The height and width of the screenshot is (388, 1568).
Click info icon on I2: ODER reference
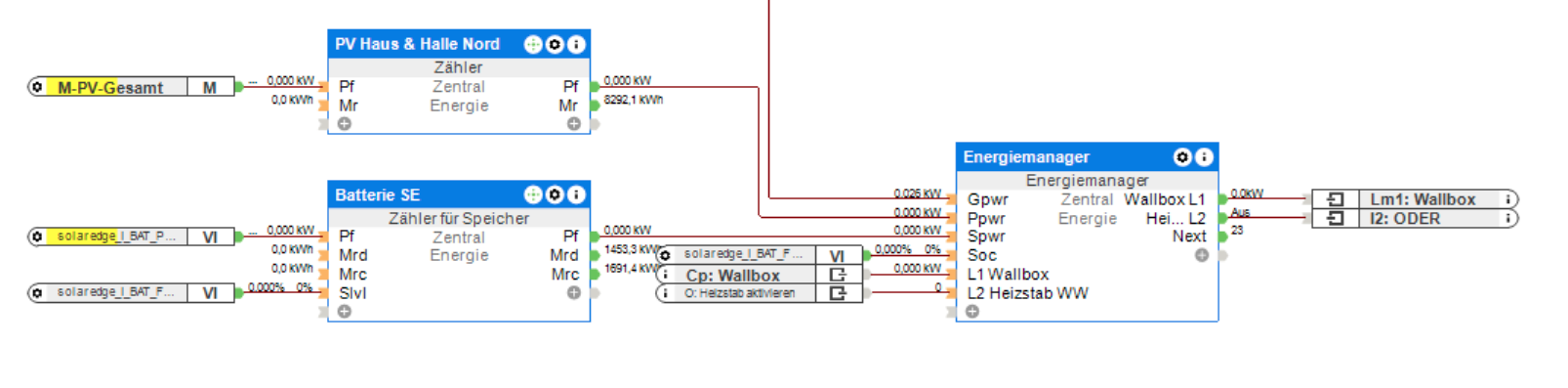pos(1508,219)
